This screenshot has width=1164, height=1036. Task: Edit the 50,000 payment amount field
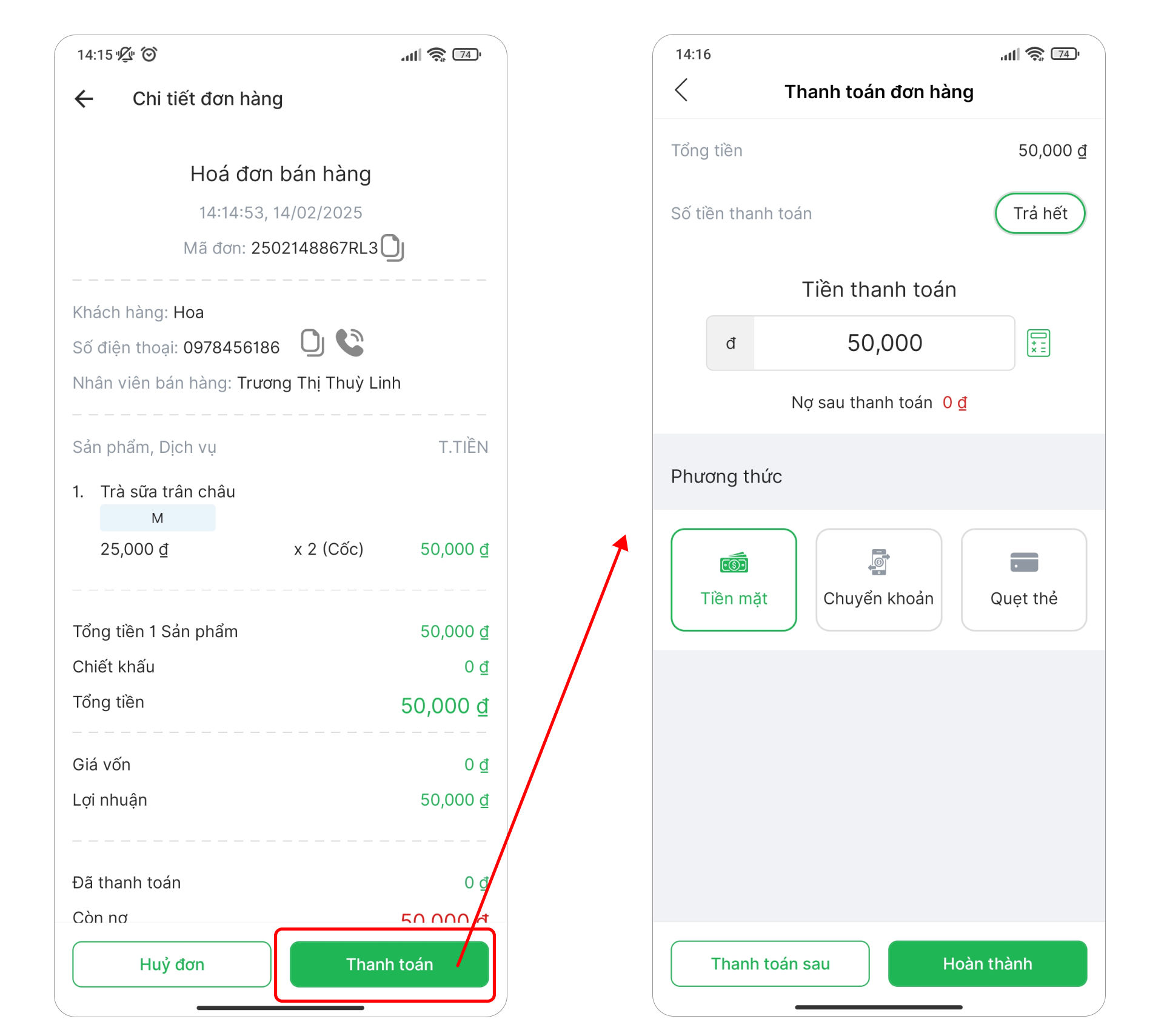884,343
